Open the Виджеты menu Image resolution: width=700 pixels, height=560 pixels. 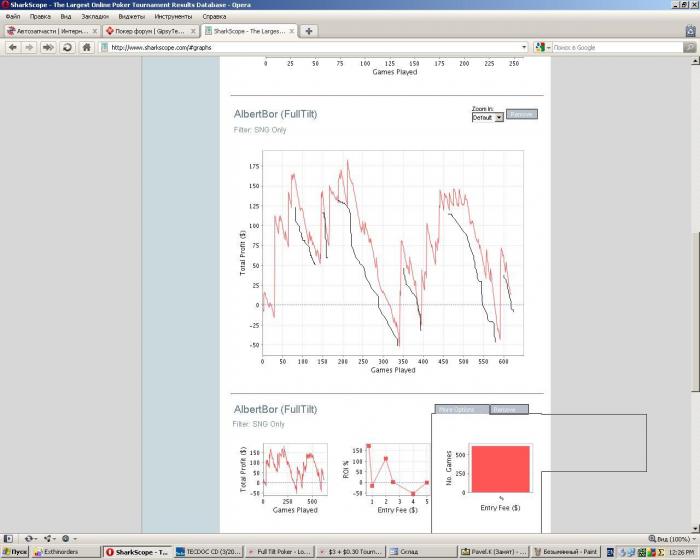coord(132,17)
